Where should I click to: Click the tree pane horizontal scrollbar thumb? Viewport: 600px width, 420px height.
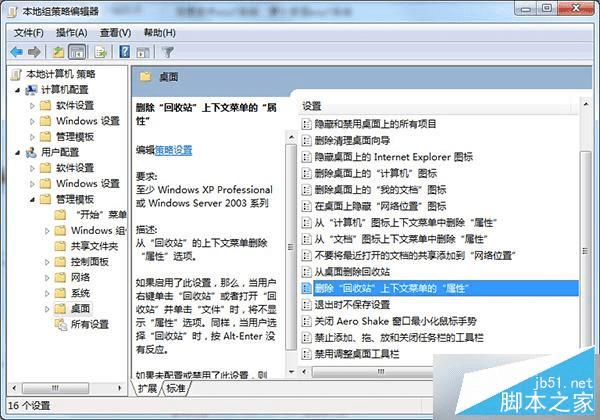pos(55,388)
